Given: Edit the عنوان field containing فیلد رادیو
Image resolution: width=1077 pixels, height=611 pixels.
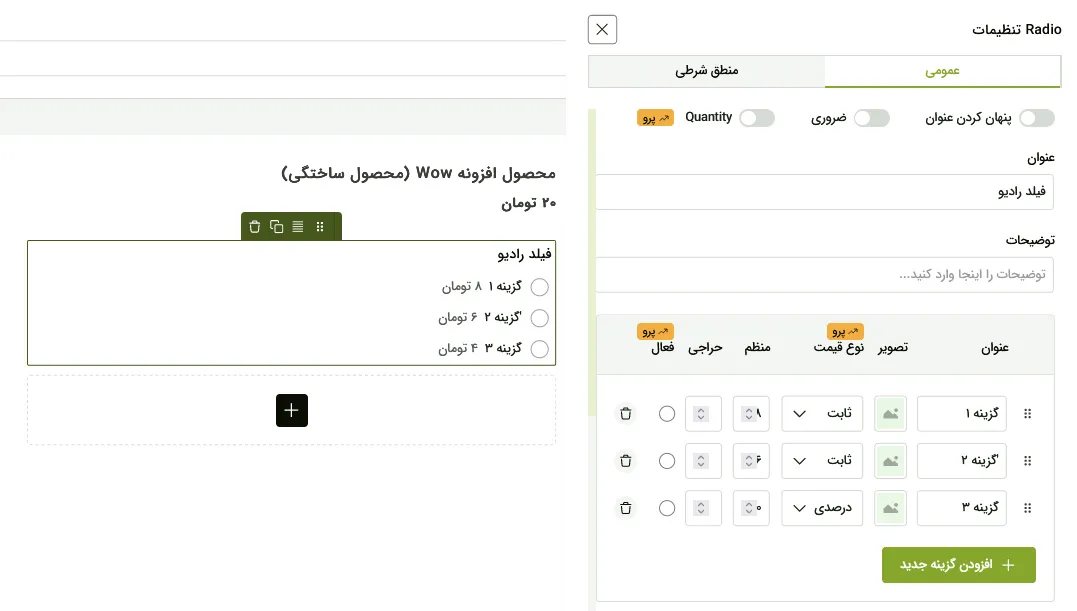Looking at the screenshot, I should tap(824, 192).
